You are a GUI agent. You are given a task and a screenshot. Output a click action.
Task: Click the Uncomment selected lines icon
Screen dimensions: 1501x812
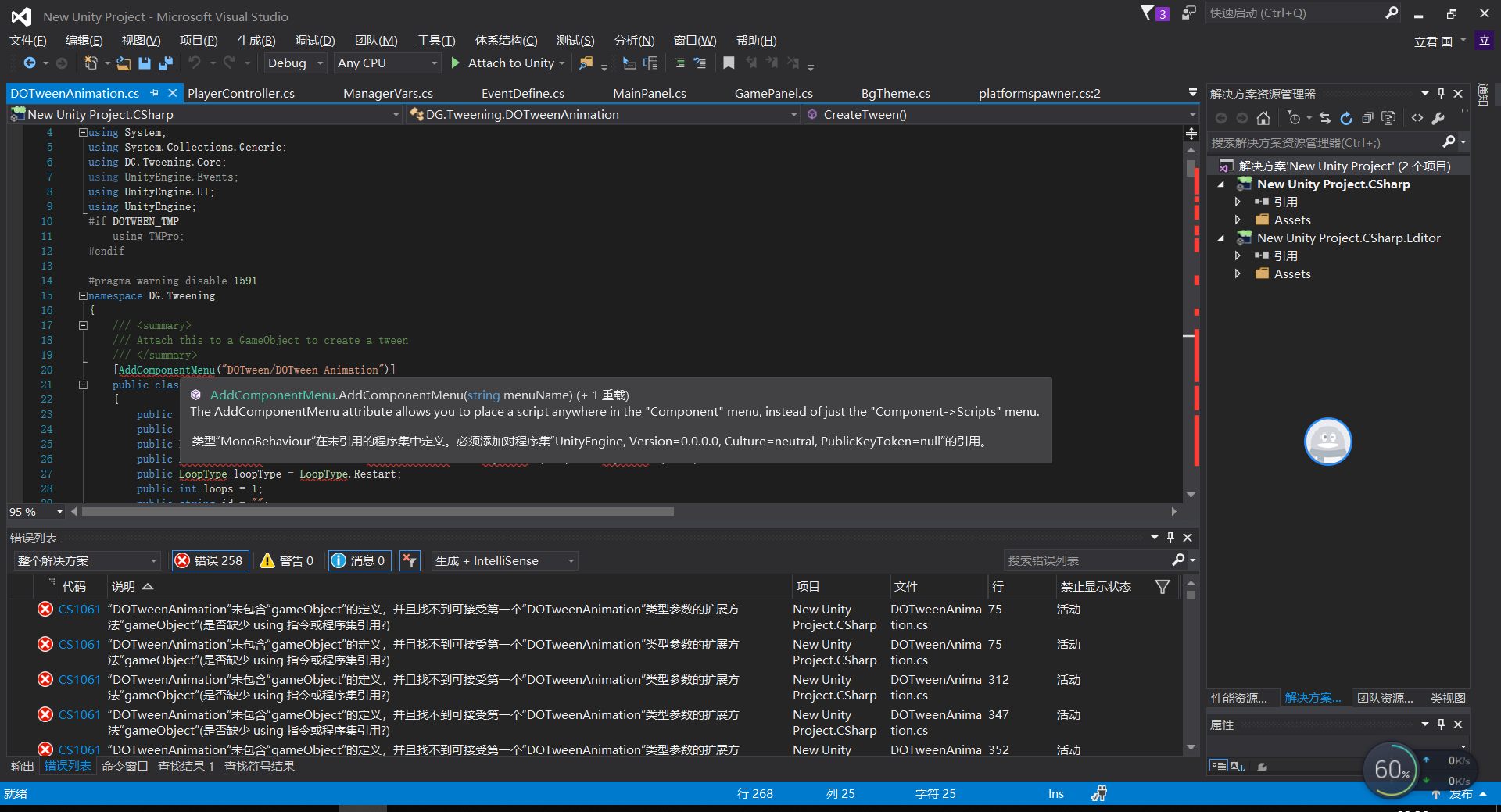tap(700, 63)
